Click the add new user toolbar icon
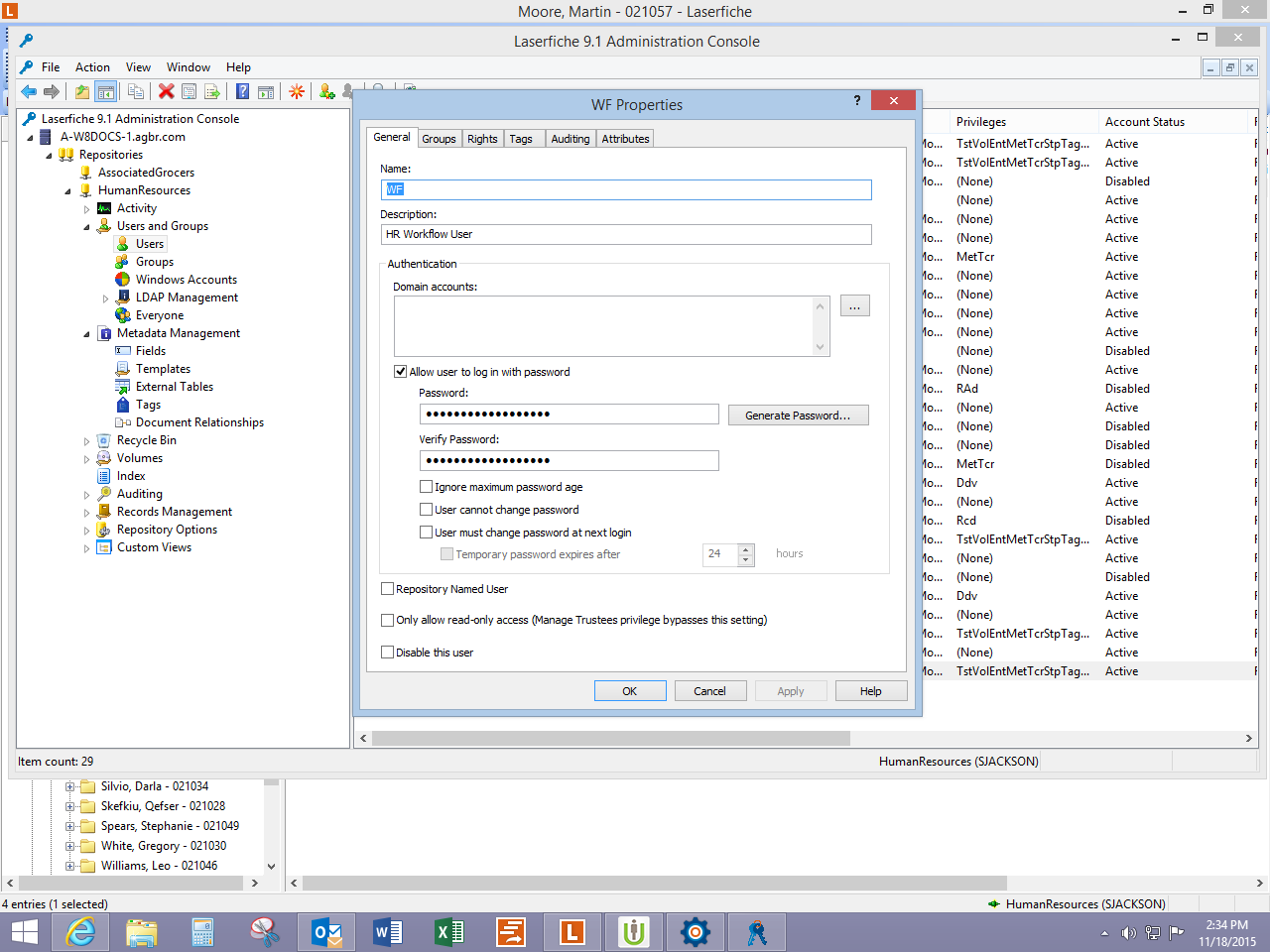Screen dimensions: 1270x952 click(x=326, y=91)
